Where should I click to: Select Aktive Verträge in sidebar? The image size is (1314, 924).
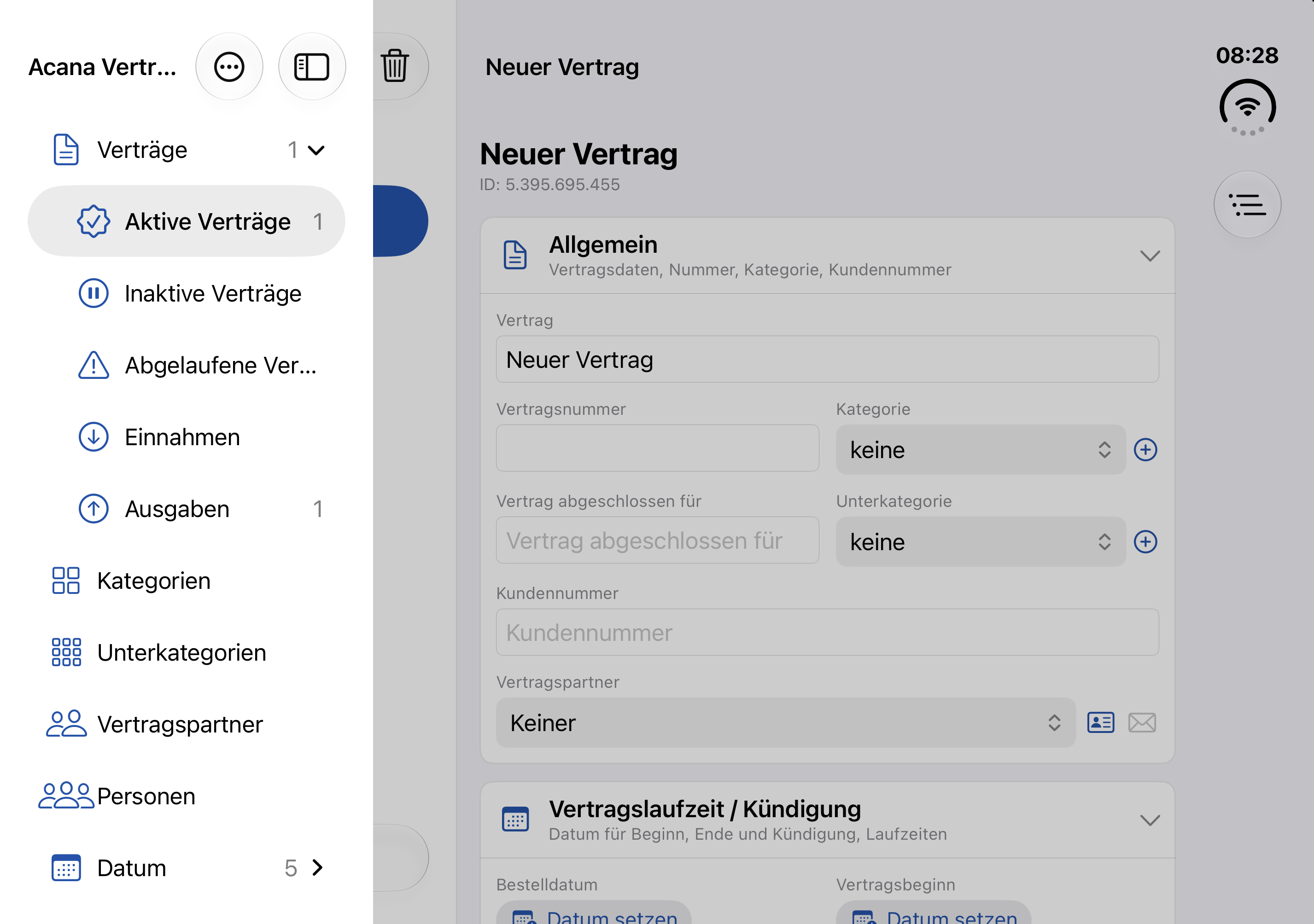point(187,221)
